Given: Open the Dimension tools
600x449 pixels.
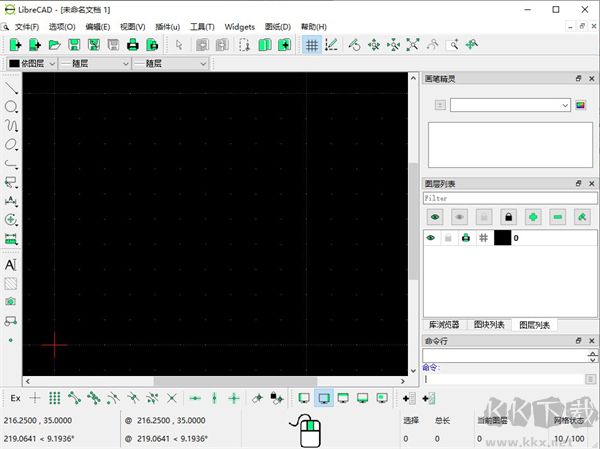Looking at the screenshot, I should [x=11, y=201].
